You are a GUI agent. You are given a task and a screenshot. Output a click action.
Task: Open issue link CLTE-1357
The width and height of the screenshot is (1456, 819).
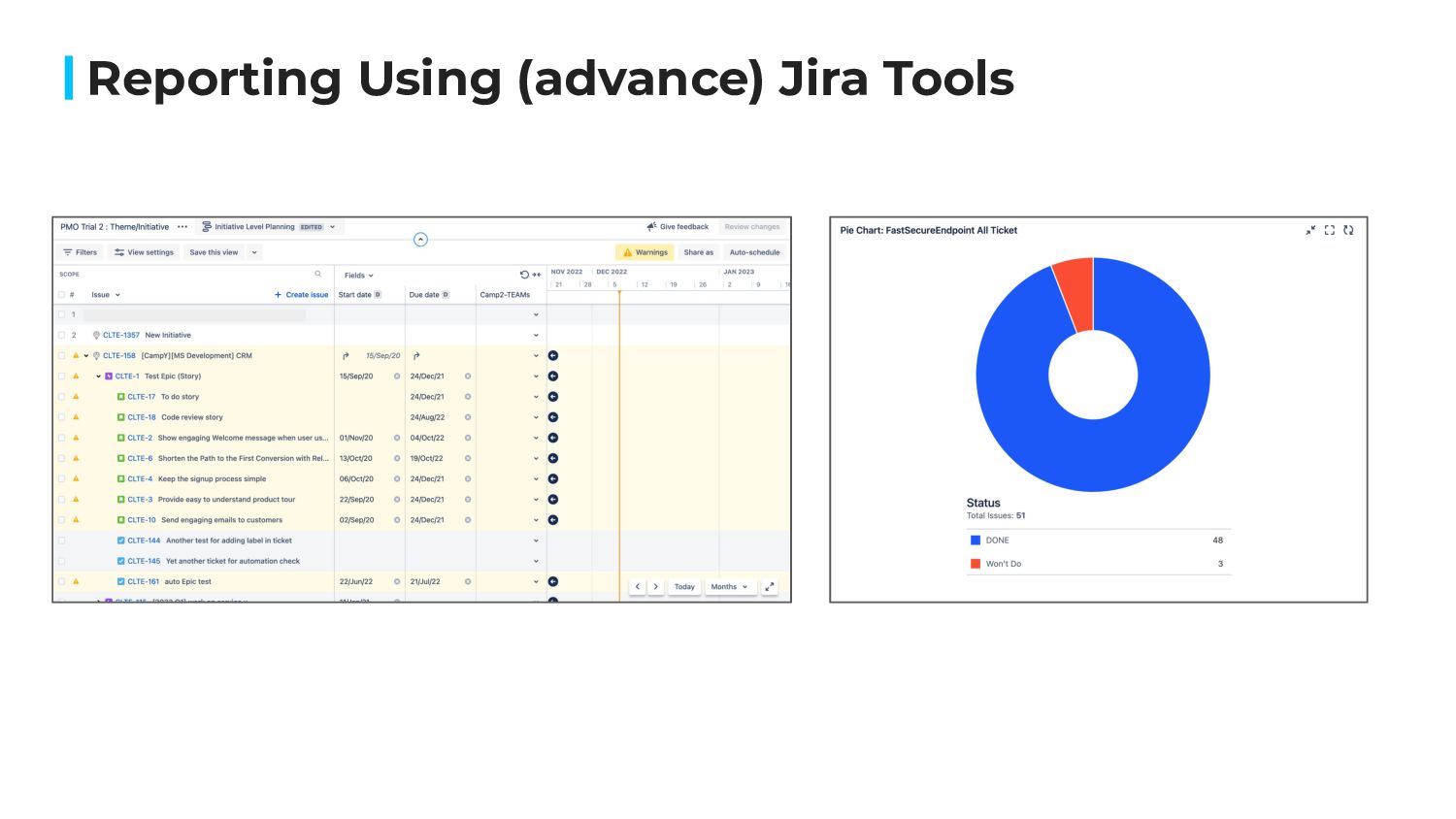tap(121, 336)
